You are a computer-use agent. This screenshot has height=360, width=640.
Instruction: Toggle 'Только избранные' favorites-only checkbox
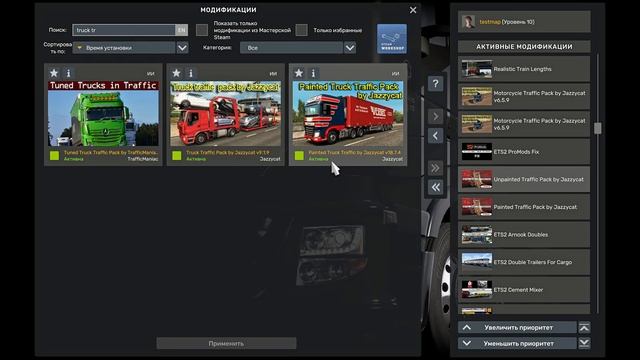coord(301,30)
